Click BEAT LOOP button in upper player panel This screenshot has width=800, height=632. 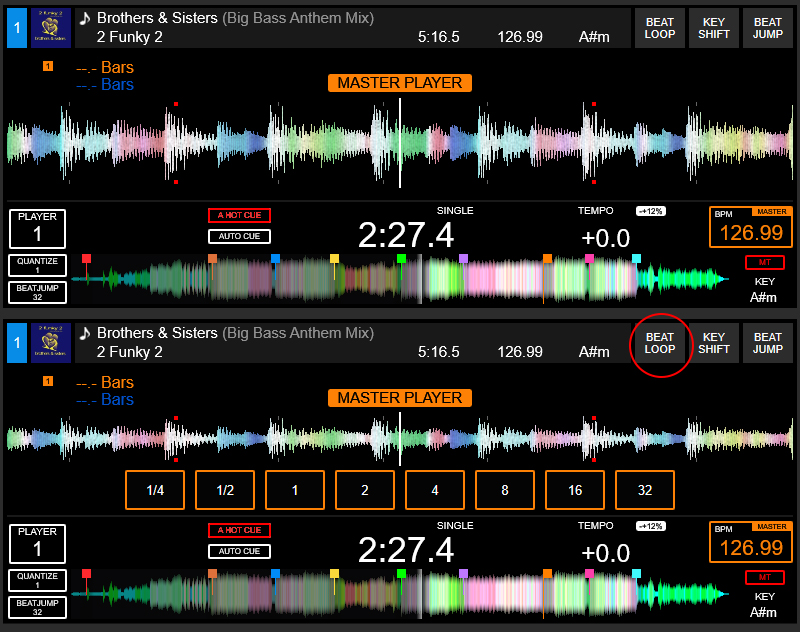click(x=660, y=28)
